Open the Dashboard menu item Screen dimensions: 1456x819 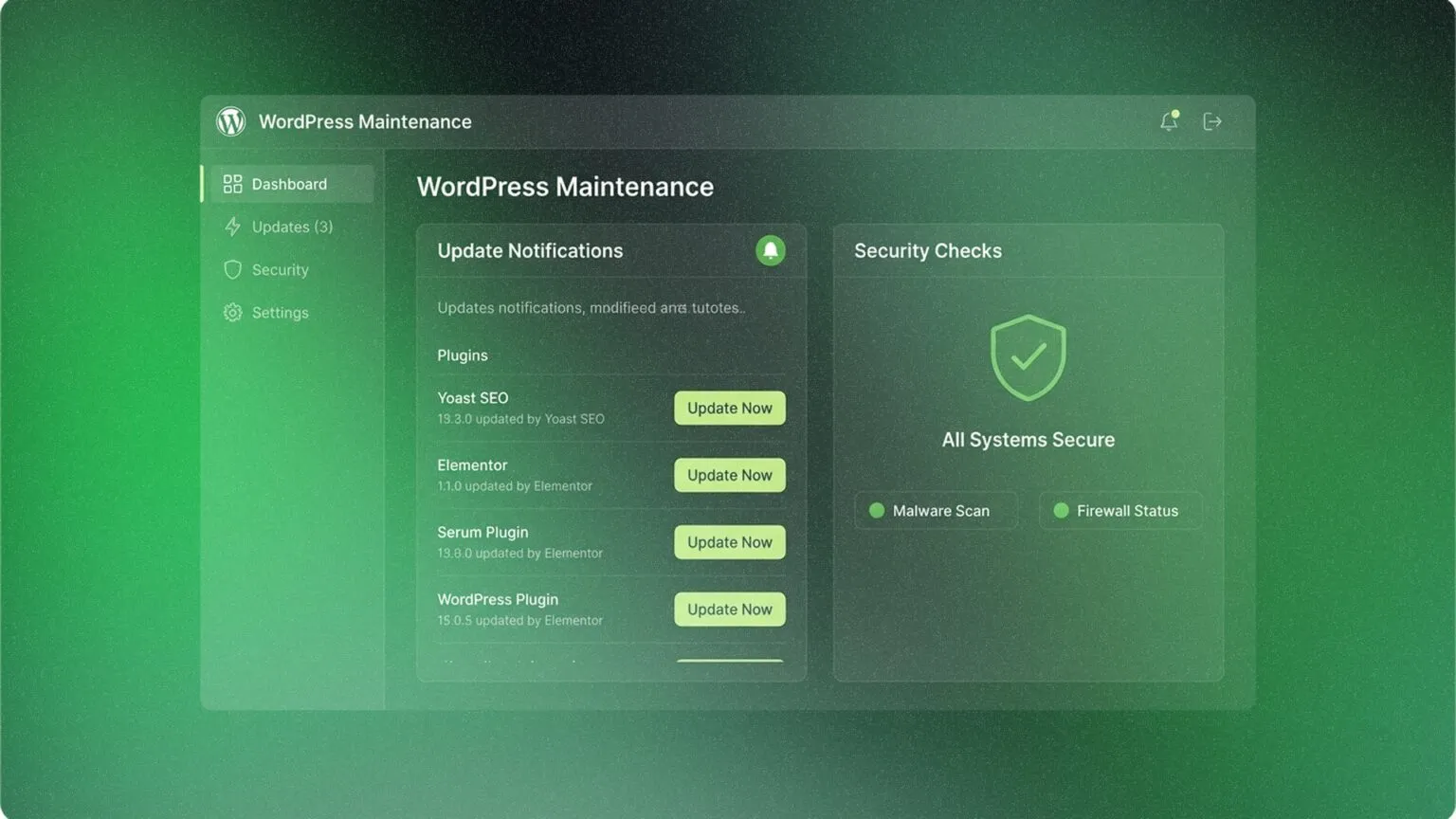(x=288, y=184)
